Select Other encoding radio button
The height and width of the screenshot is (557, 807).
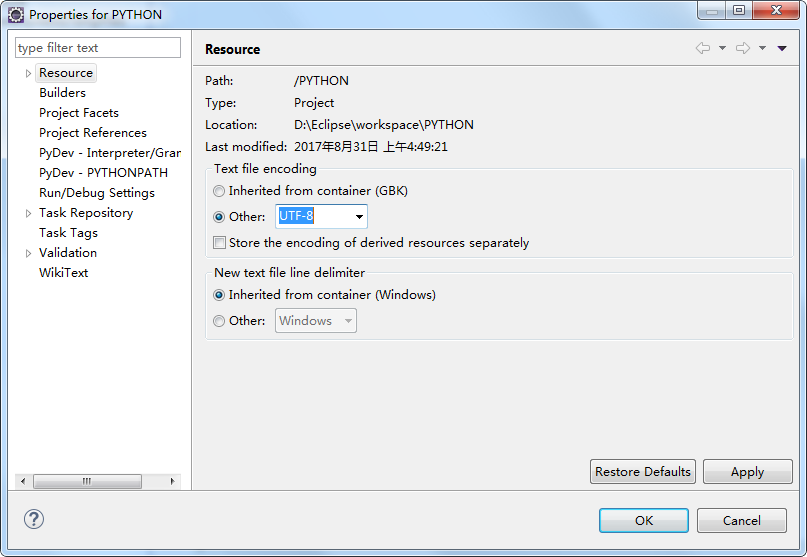click(219, 217)
